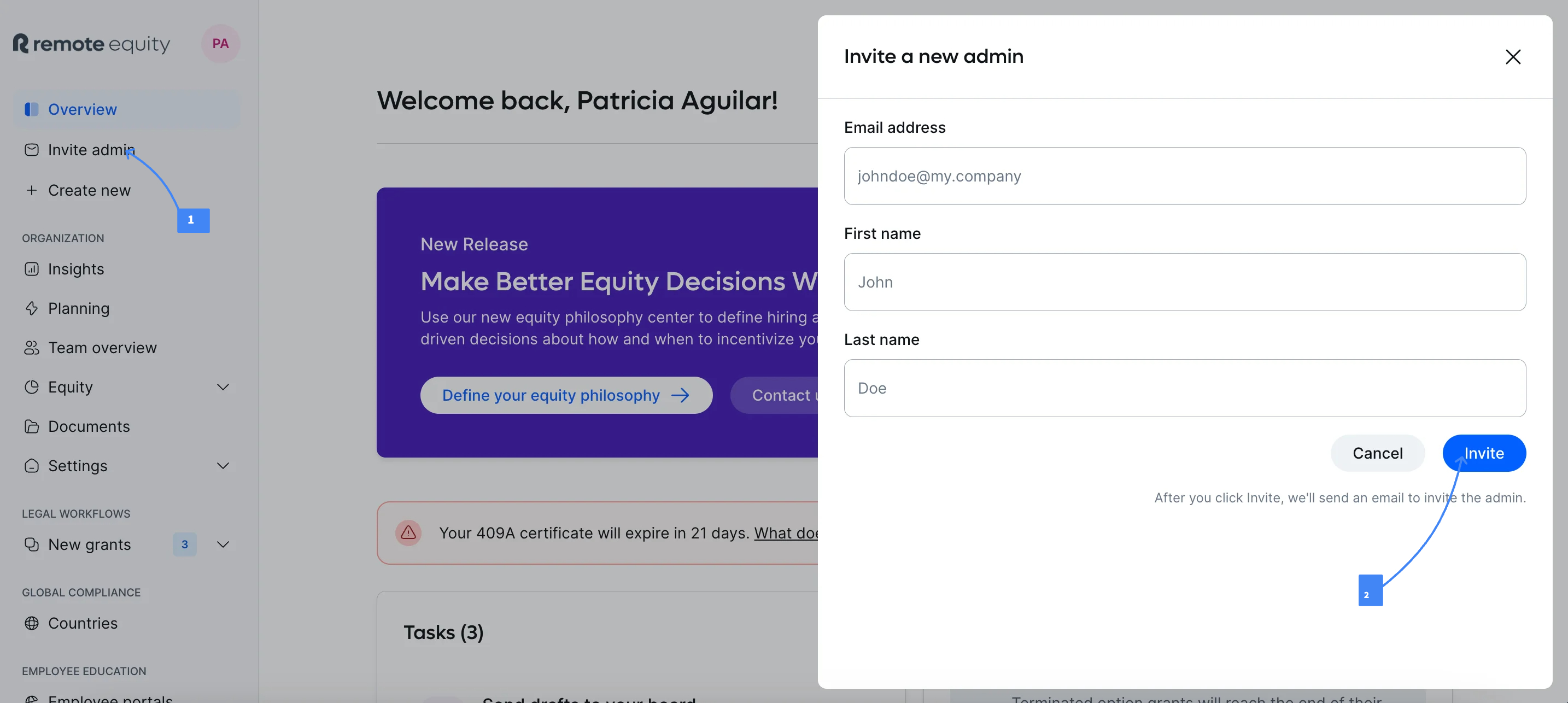Click the Planning lightning icon

[32, 309]
